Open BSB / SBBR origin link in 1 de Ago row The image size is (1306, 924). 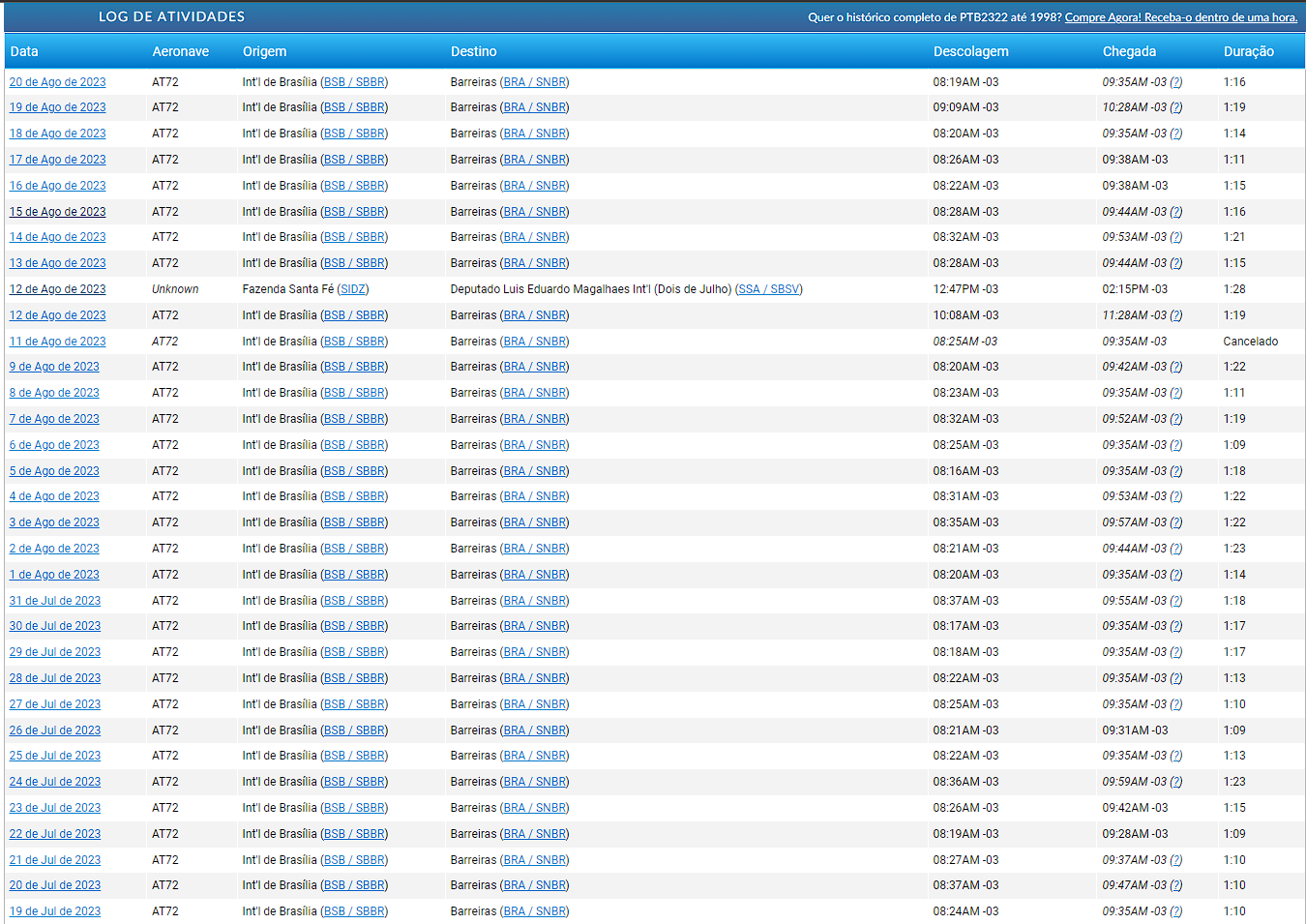[x=354, y=575]
